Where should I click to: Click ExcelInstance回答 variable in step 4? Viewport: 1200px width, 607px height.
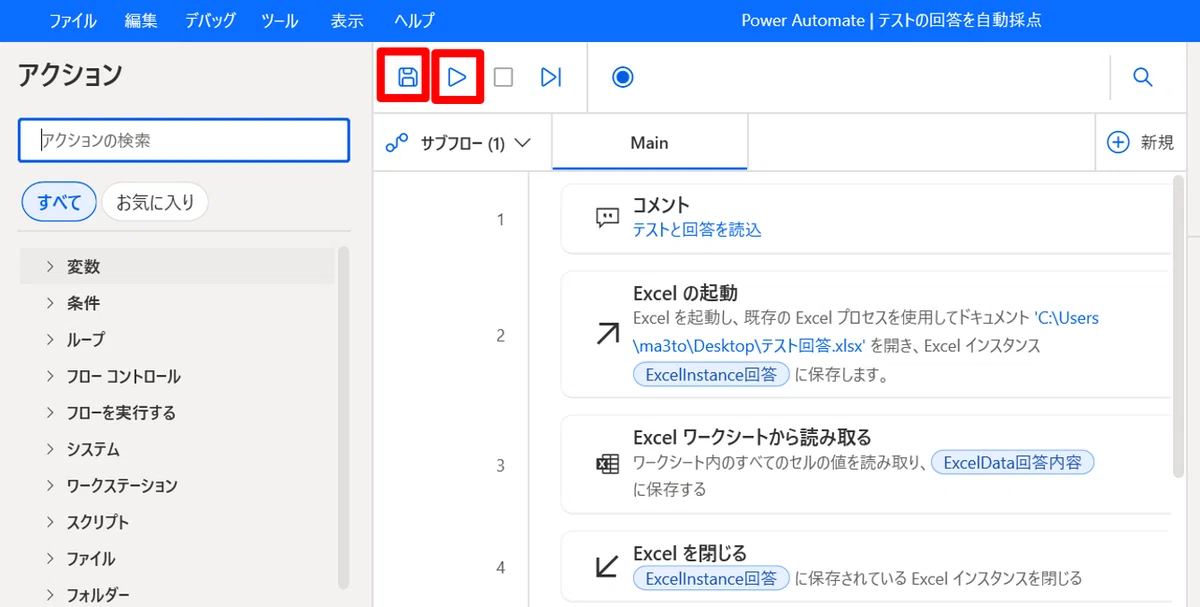[711, 578]
